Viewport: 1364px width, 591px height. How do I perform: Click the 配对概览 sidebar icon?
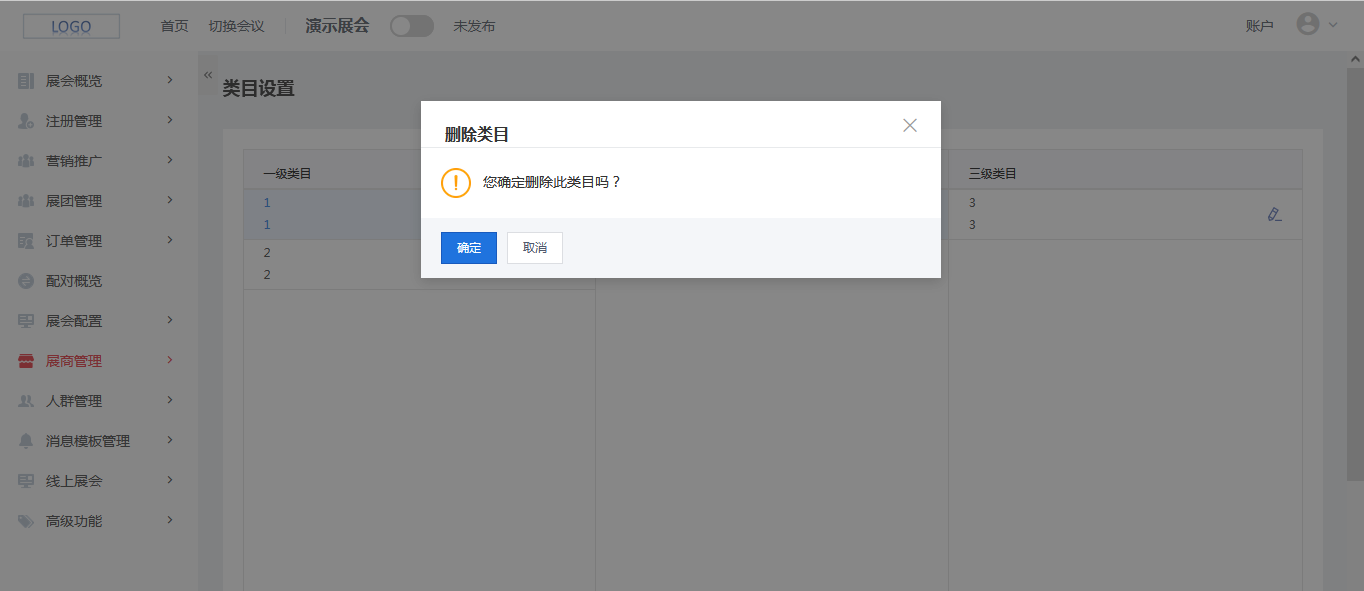coord(26,281)
